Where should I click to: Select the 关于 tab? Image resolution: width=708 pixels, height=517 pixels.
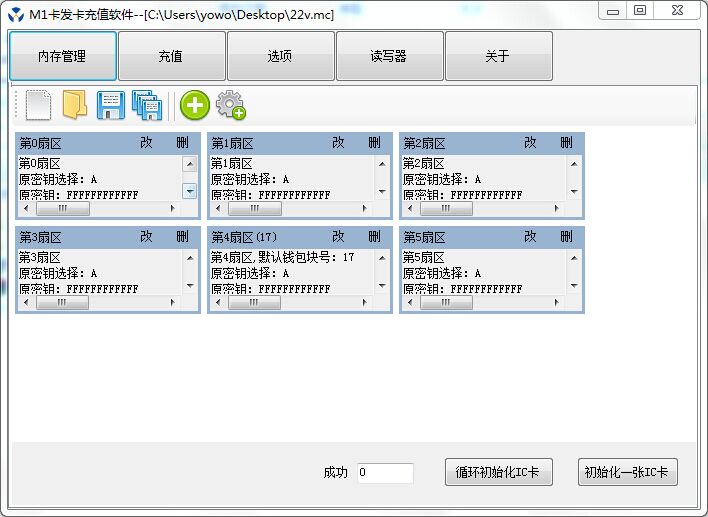tap(498, 56)
